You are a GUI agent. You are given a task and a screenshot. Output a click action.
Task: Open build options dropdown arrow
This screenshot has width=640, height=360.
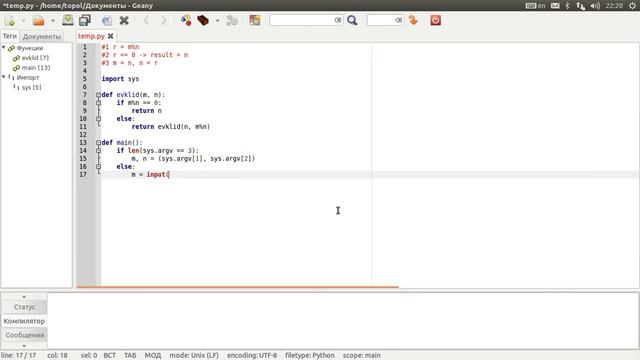point(217,20)
